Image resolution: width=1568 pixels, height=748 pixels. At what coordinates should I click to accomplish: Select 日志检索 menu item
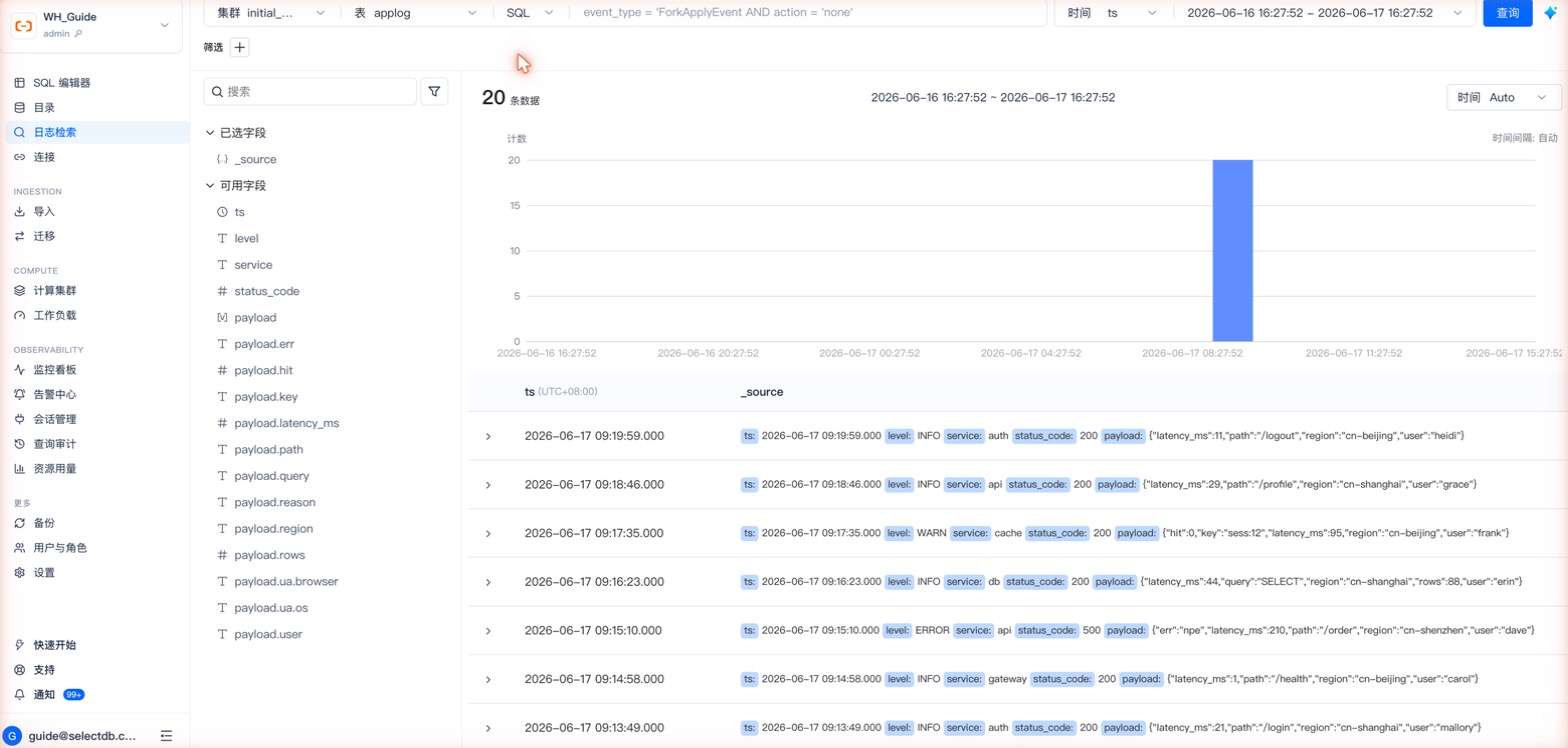(54, 132)
